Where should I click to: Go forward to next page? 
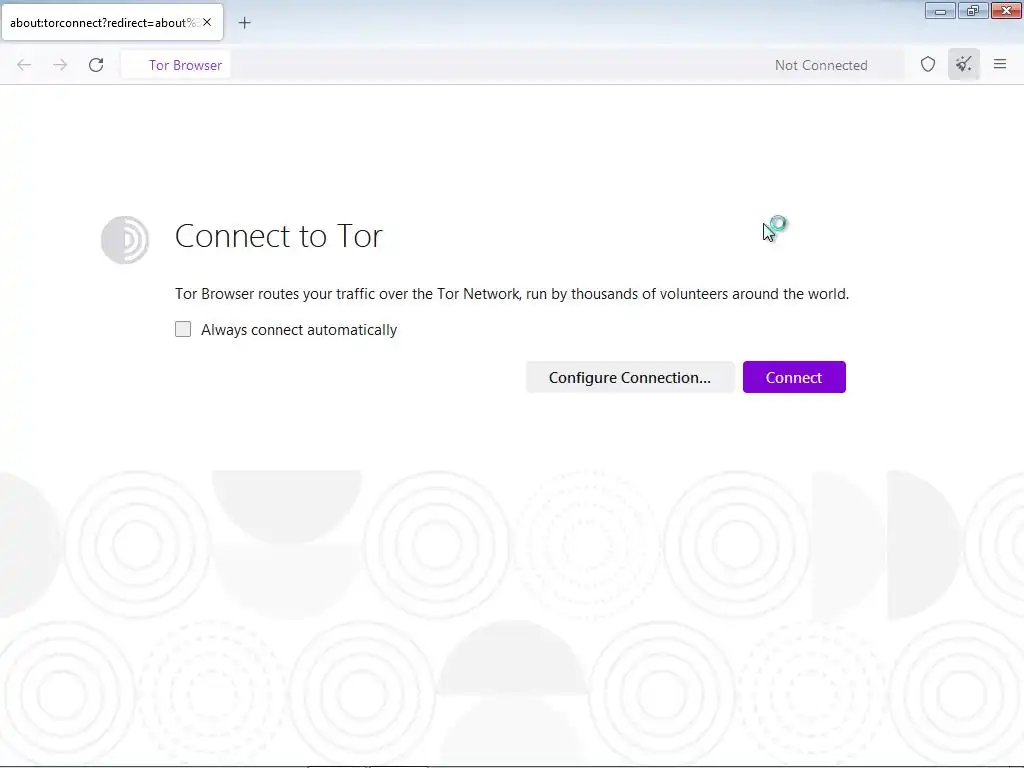pos(60,65)
